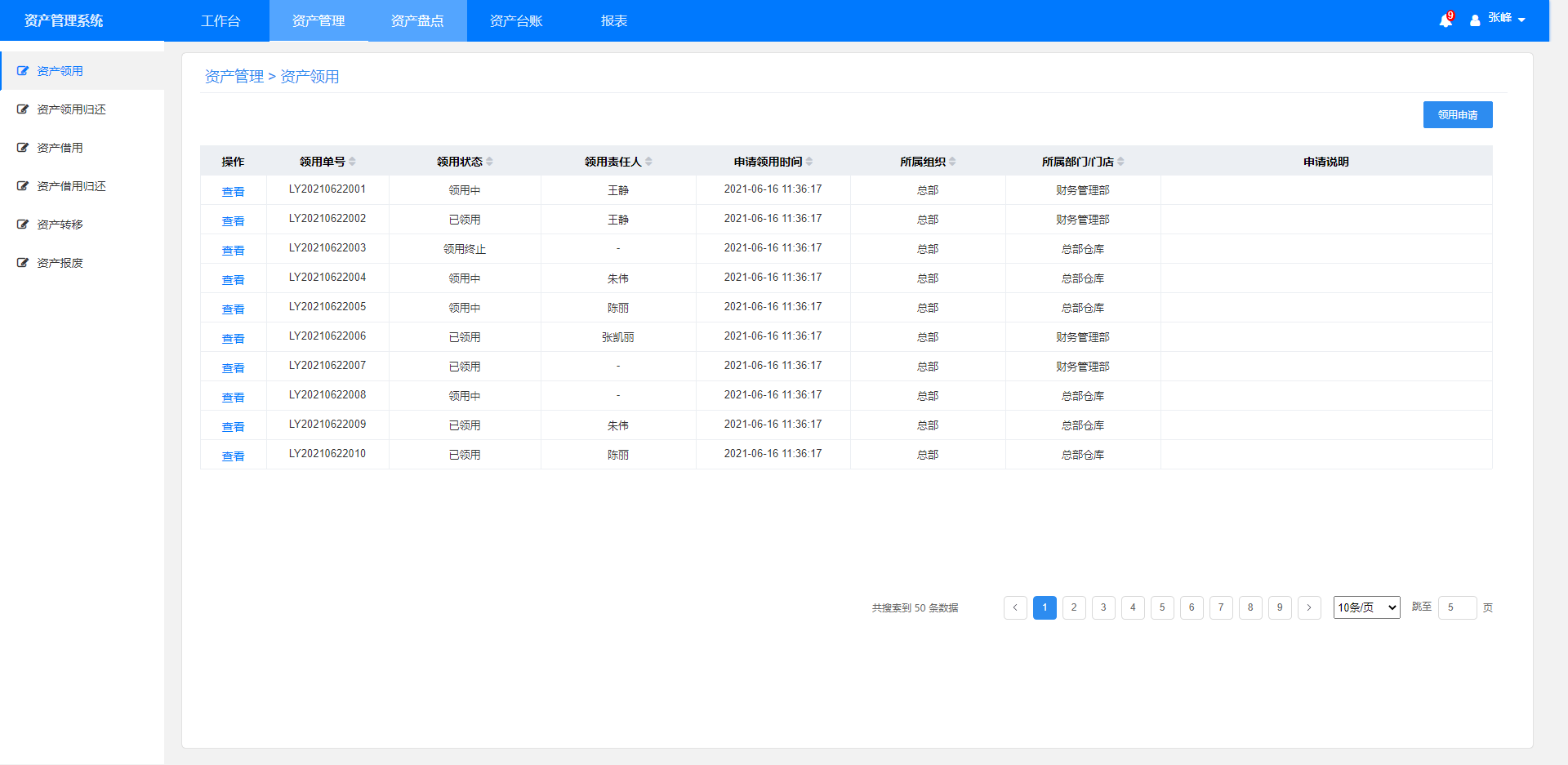Viewport: 1568px width, 765px height.
Task: Click the edit icon beside 资产转移
Action: (x=23, y=225)
